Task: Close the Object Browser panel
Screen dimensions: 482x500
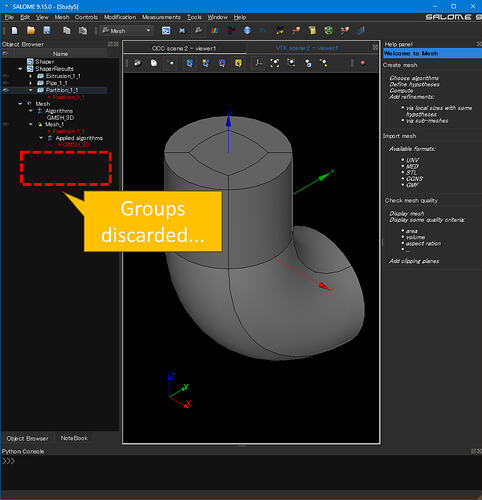Action: pos(116,44)
